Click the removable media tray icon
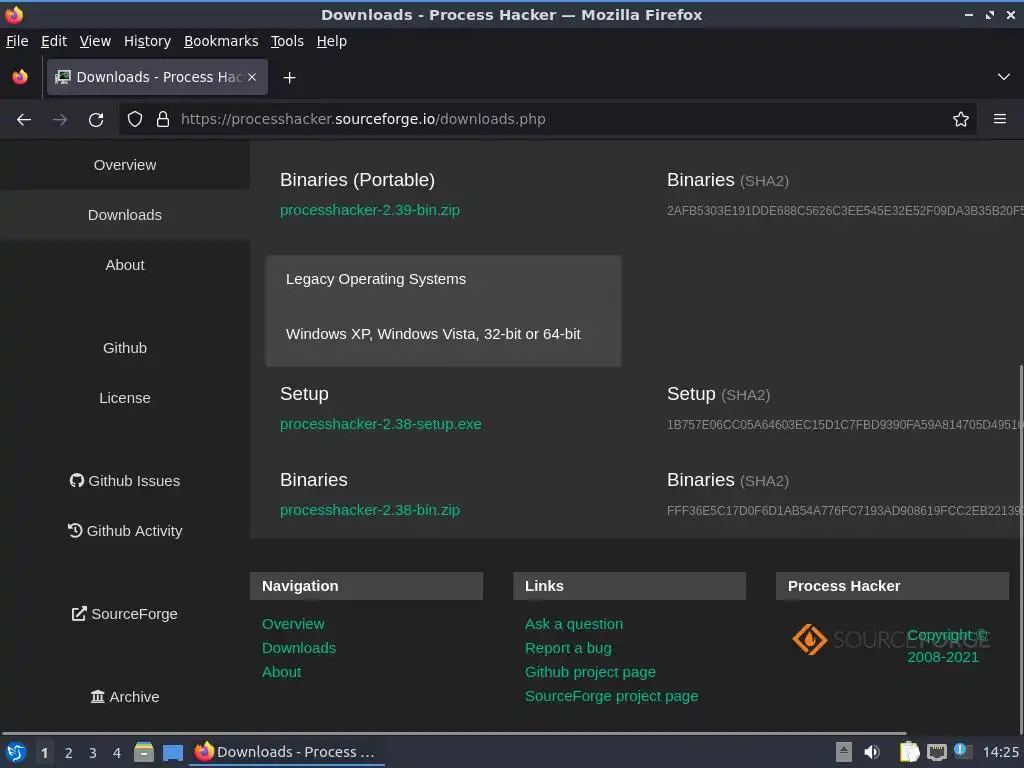The width and height of the screenshot is (1024, 768). click(x=844, y=752)
